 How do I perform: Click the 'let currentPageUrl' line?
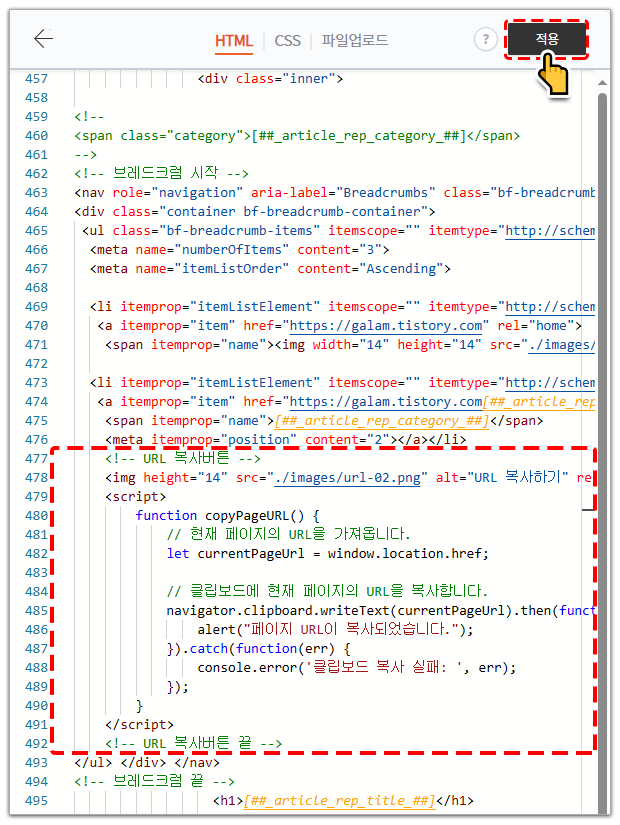[327, 554]
